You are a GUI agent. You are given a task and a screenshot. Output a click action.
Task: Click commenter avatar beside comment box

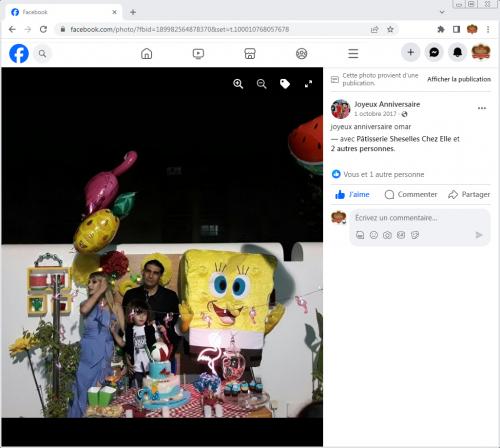click(338, 217)
